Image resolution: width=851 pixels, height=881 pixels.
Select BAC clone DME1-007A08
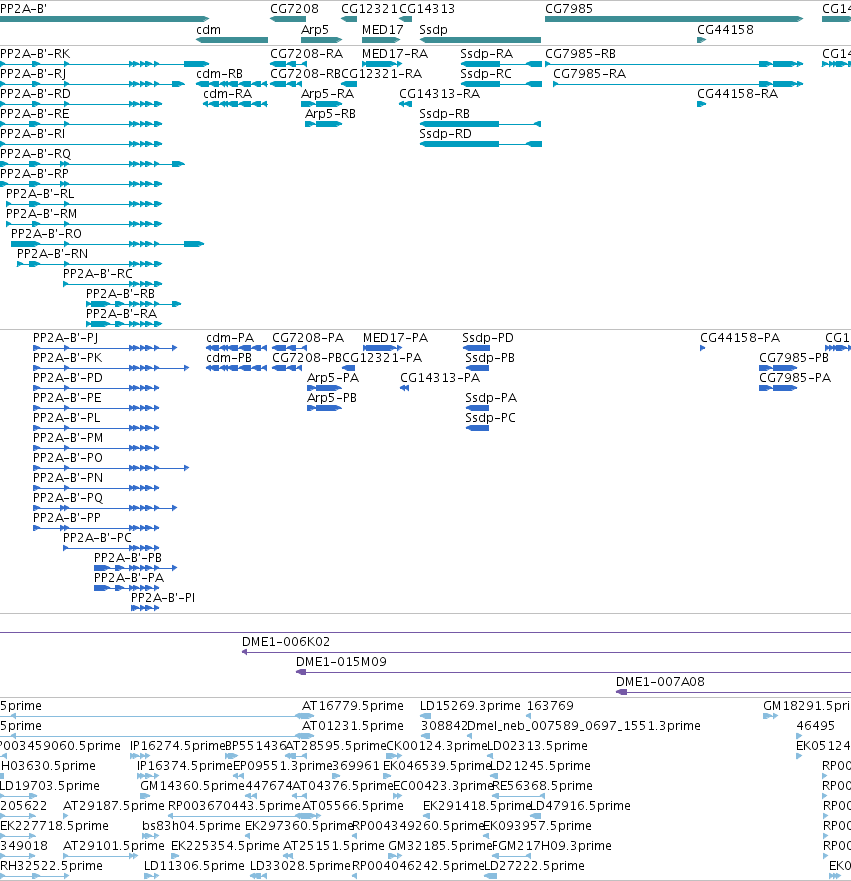click(734, 692)
